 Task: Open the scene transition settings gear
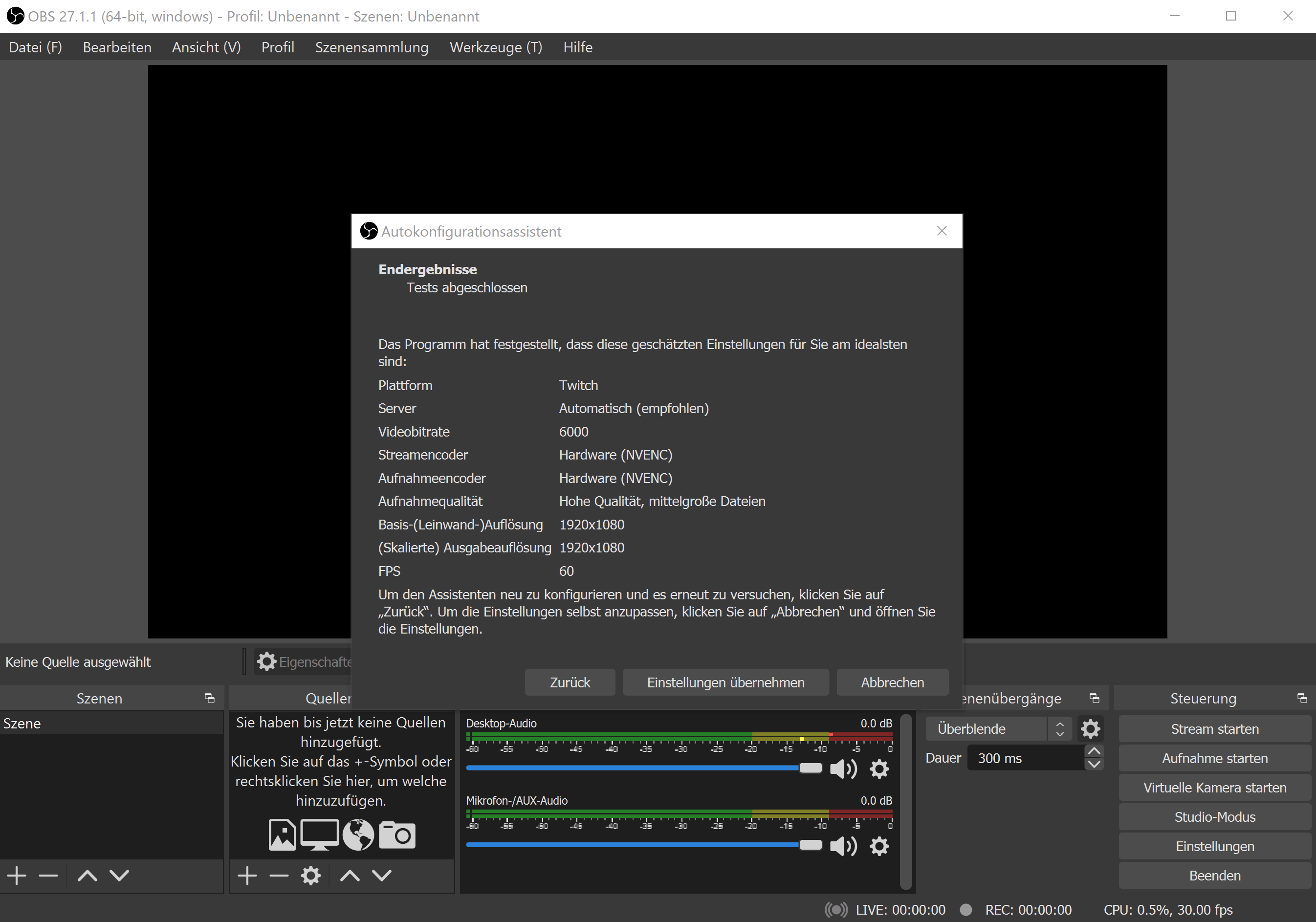point(1090,728)
